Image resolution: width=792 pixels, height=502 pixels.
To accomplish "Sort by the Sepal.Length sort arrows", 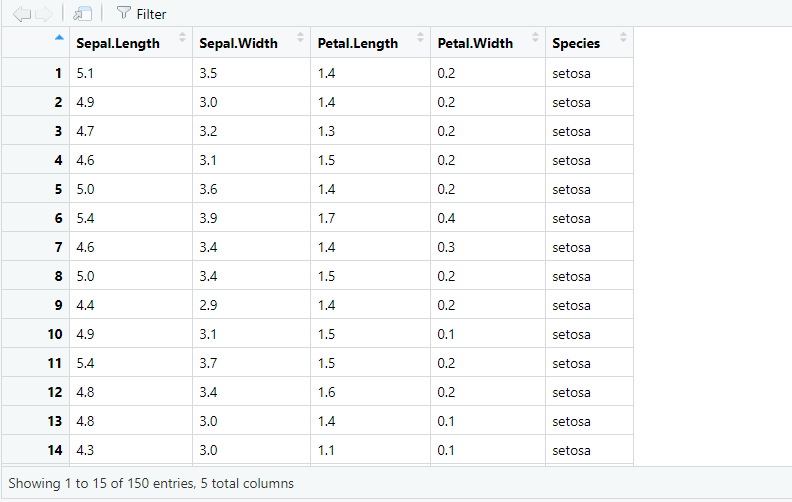I will [182, 38].
